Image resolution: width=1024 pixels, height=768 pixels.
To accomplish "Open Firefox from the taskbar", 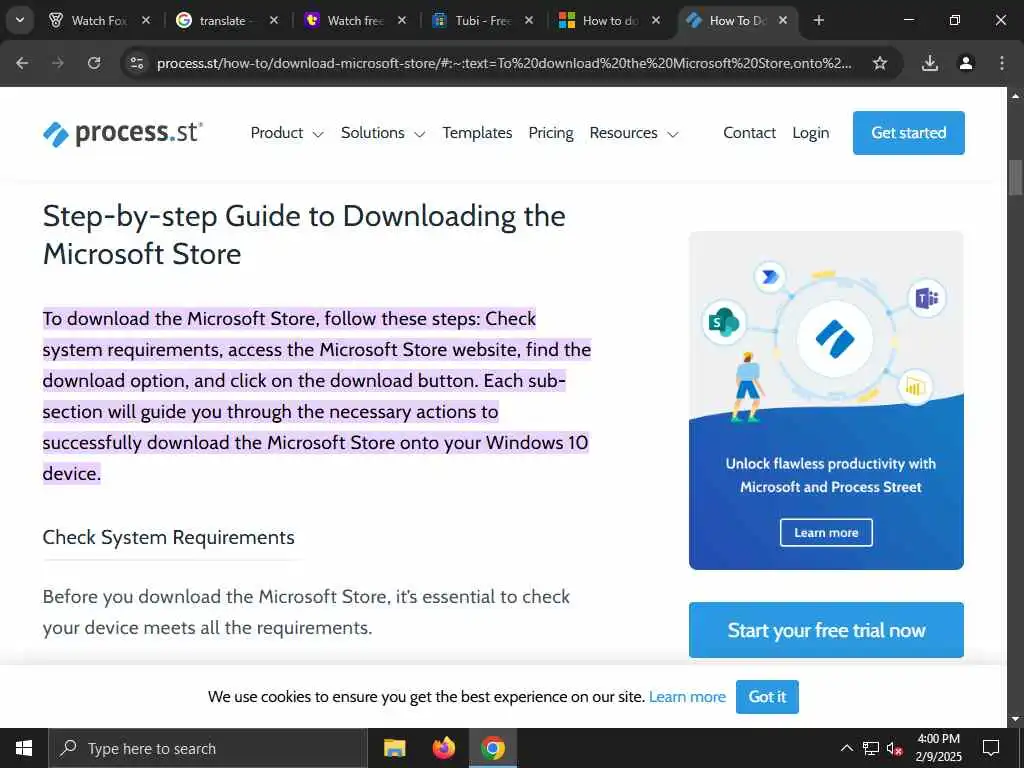I will tap(443, 748).
